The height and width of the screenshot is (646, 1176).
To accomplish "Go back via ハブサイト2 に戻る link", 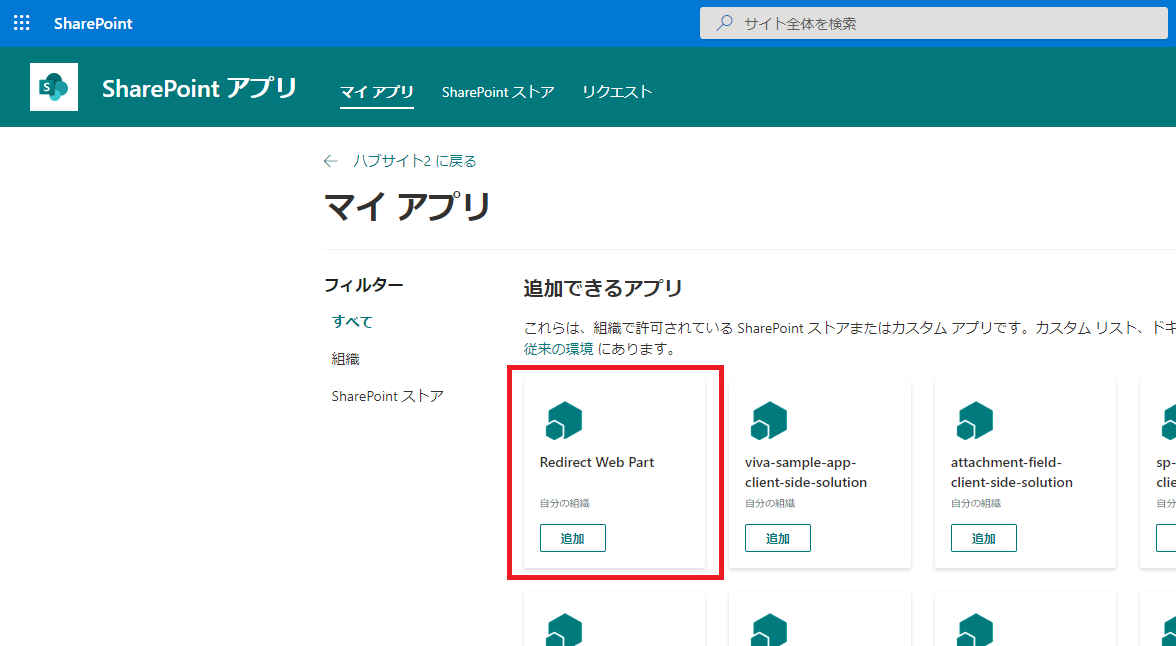I will (414, 161).
